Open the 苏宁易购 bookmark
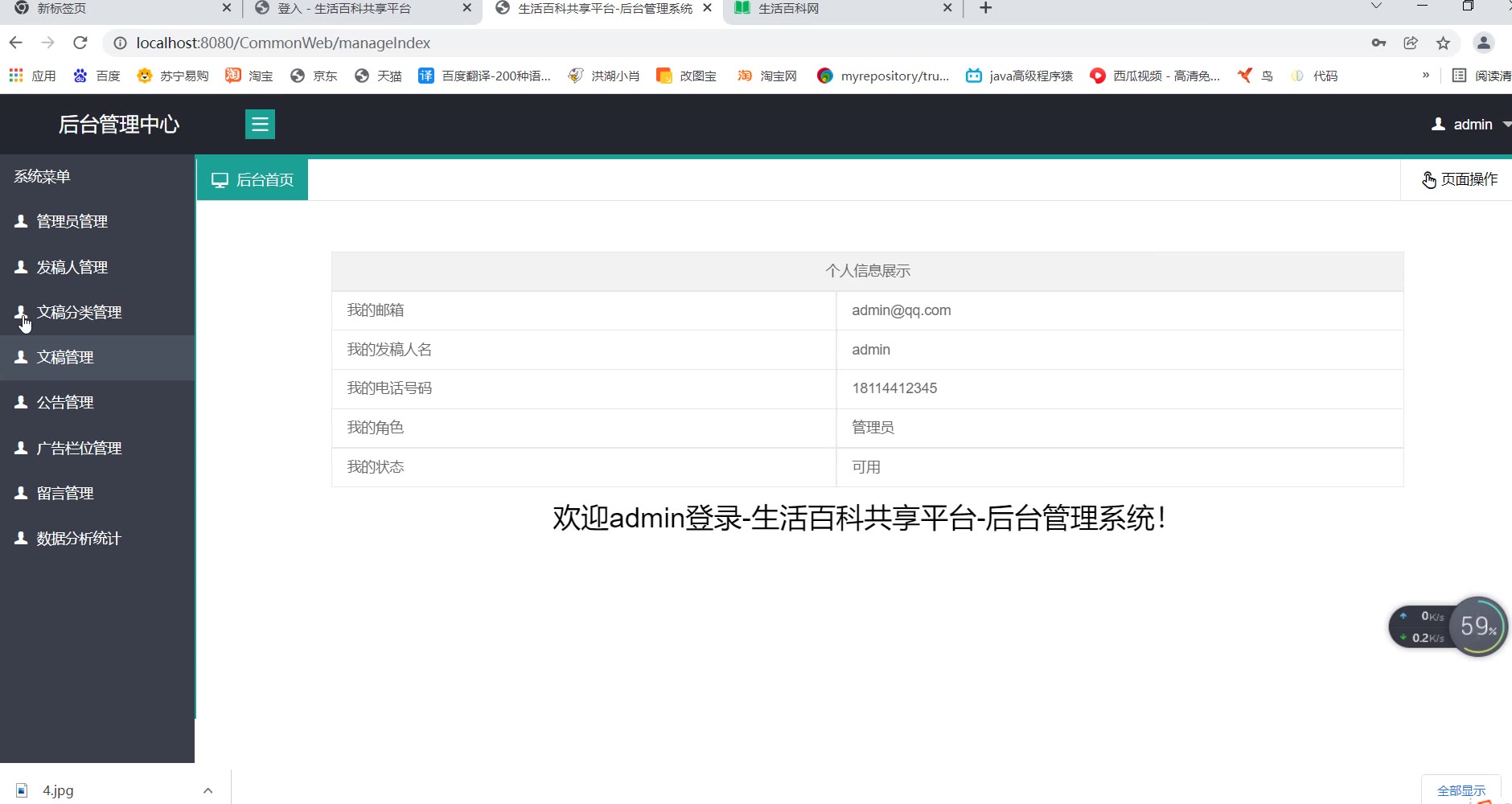The height and width of the screenshot is (804, 1512). click(173, 76)
